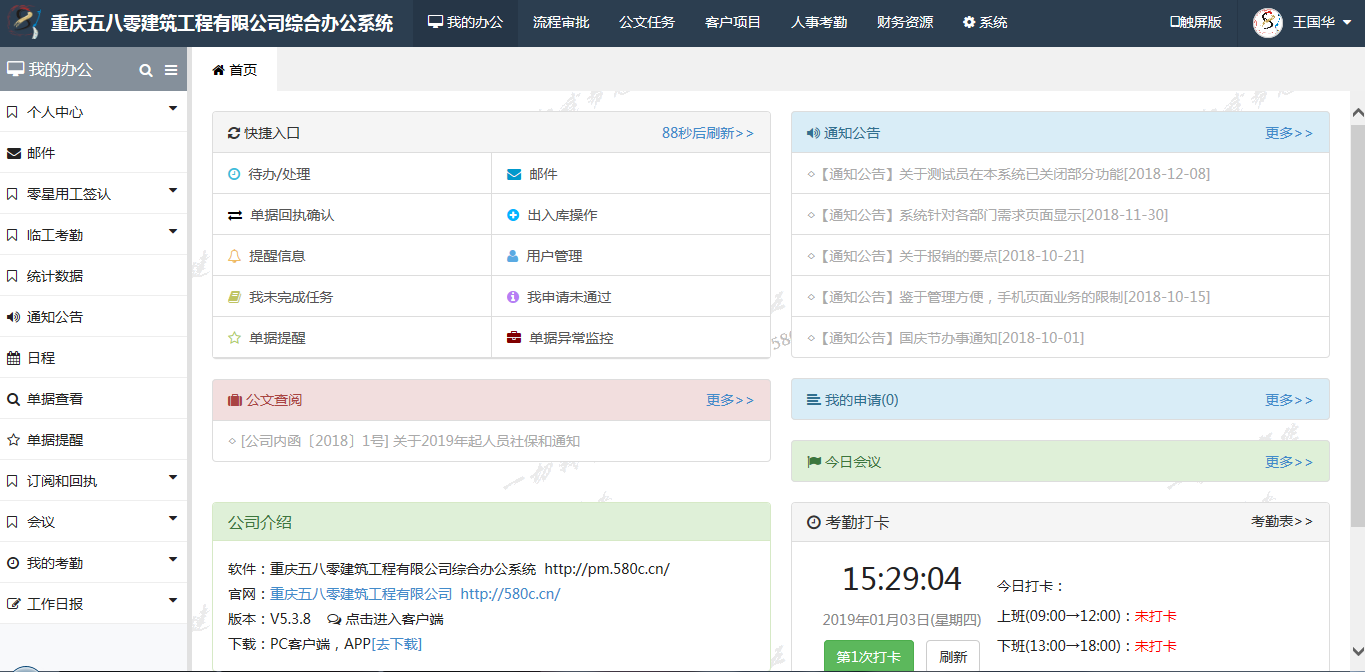Click the gear 系统 menu item

(x=985, y=22)
